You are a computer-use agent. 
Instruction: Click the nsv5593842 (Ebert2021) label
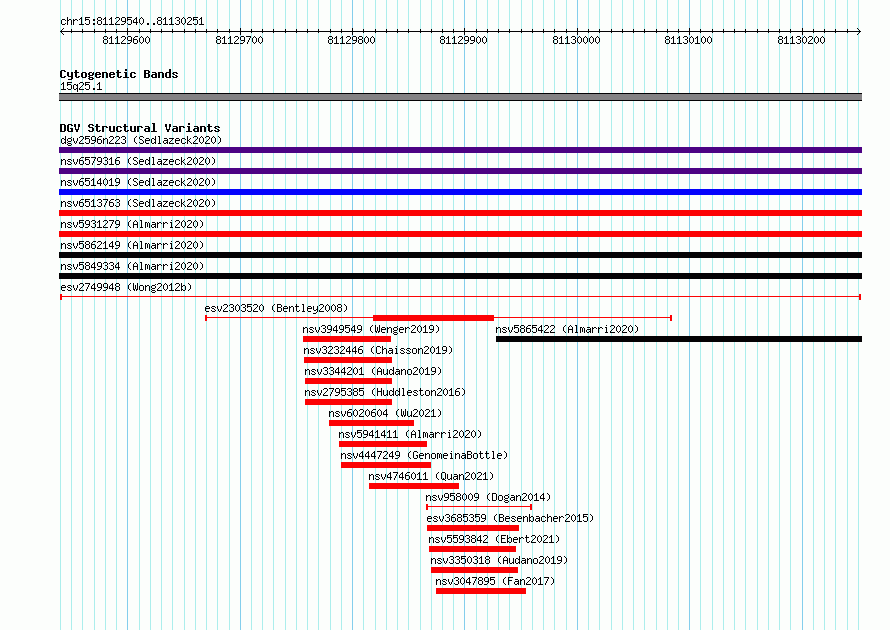click(x=494, y=539)
